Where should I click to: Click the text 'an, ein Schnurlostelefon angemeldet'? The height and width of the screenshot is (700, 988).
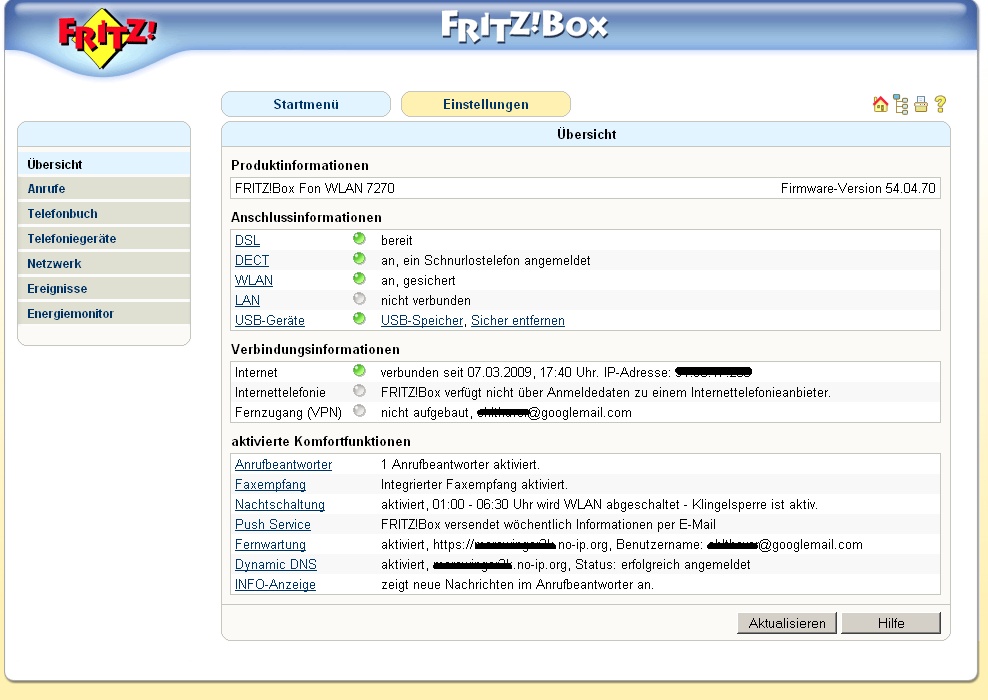point(486,260)
